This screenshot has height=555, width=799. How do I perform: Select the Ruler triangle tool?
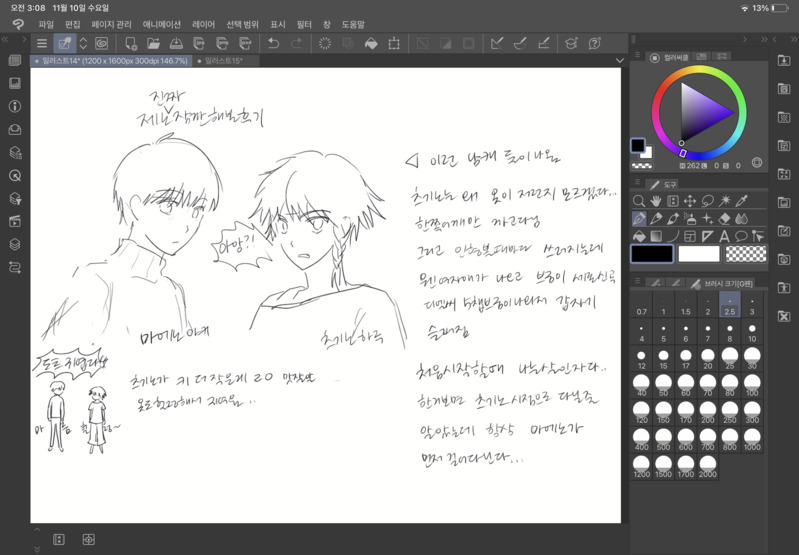tap(707, 236)
